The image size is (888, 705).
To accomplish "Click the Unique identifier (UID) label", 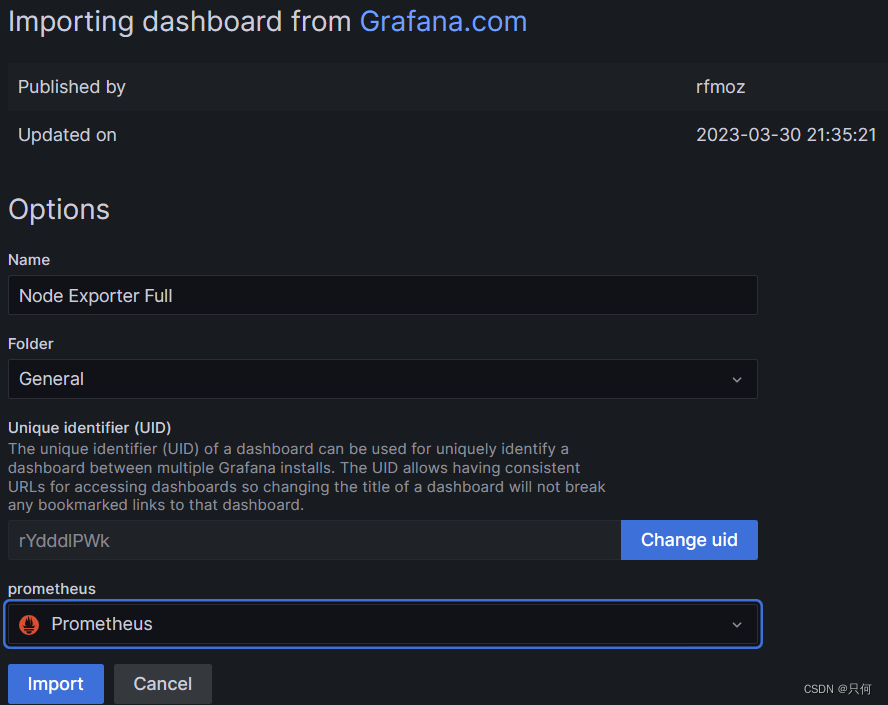I will tap(89, 428).
